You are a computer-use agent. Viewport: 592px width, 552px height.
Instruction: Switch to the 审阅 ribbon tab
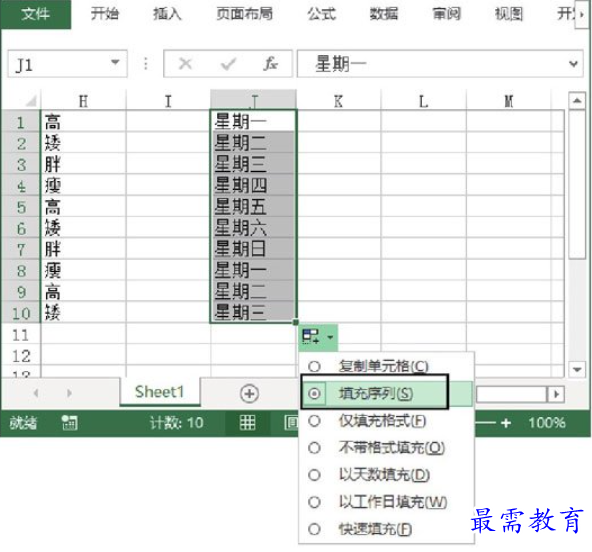tap(446, 14)
